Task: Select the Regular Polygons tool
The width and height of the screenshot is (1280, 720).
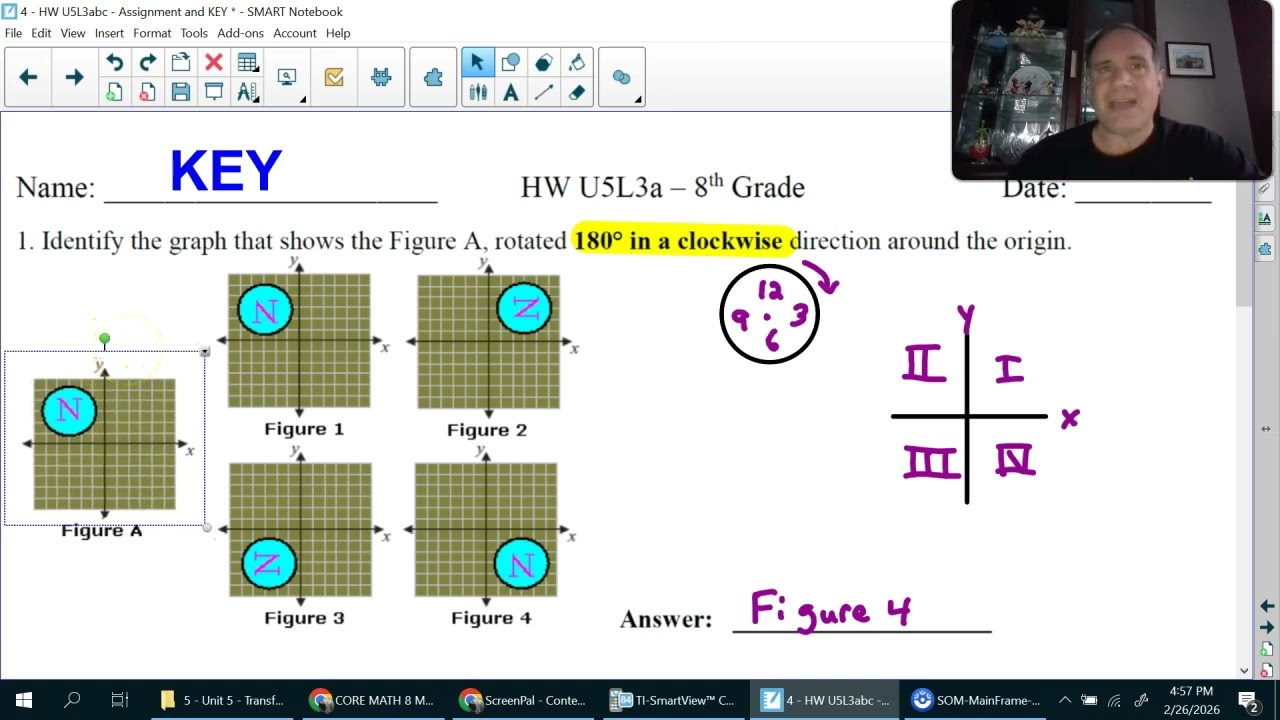Action: (x=543, y=63)
